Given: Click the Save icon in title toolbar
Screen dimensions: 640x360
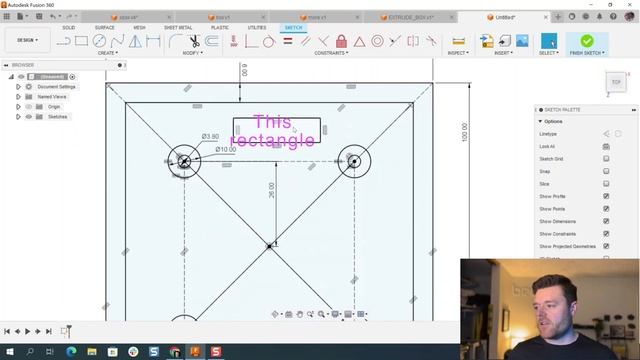Looking at the screenshot, I should click(39, 17).
